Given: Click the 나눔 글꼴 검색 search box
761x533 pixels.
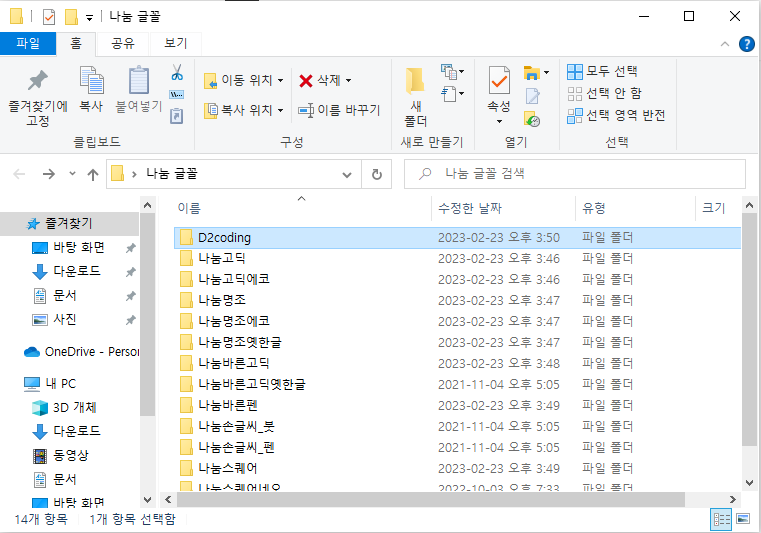Looking at the screenshot, I should [575, 174].
